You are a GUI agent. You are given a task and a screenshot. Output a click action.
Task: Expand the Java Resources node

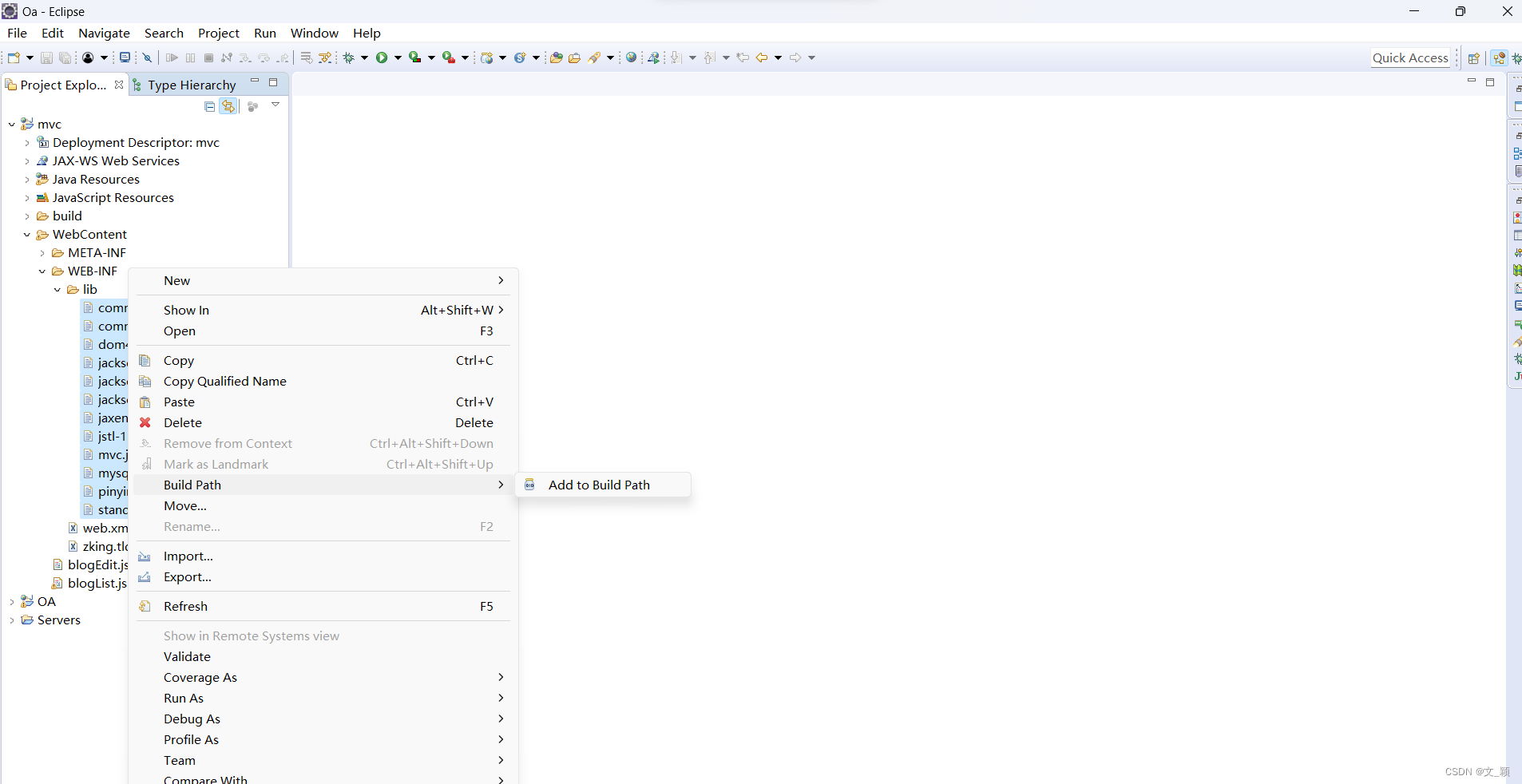tap(27, 179)
